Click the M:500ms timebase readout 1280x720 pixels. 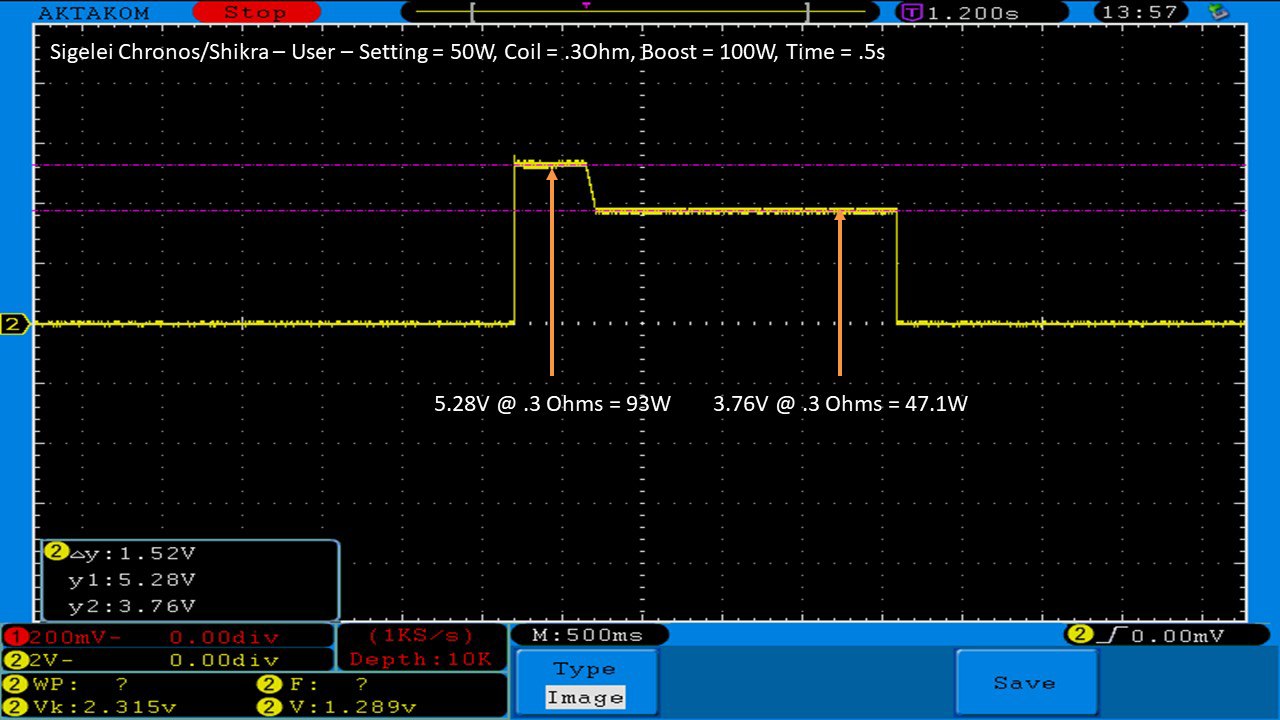pyautogui.click(x=589, y=635)
